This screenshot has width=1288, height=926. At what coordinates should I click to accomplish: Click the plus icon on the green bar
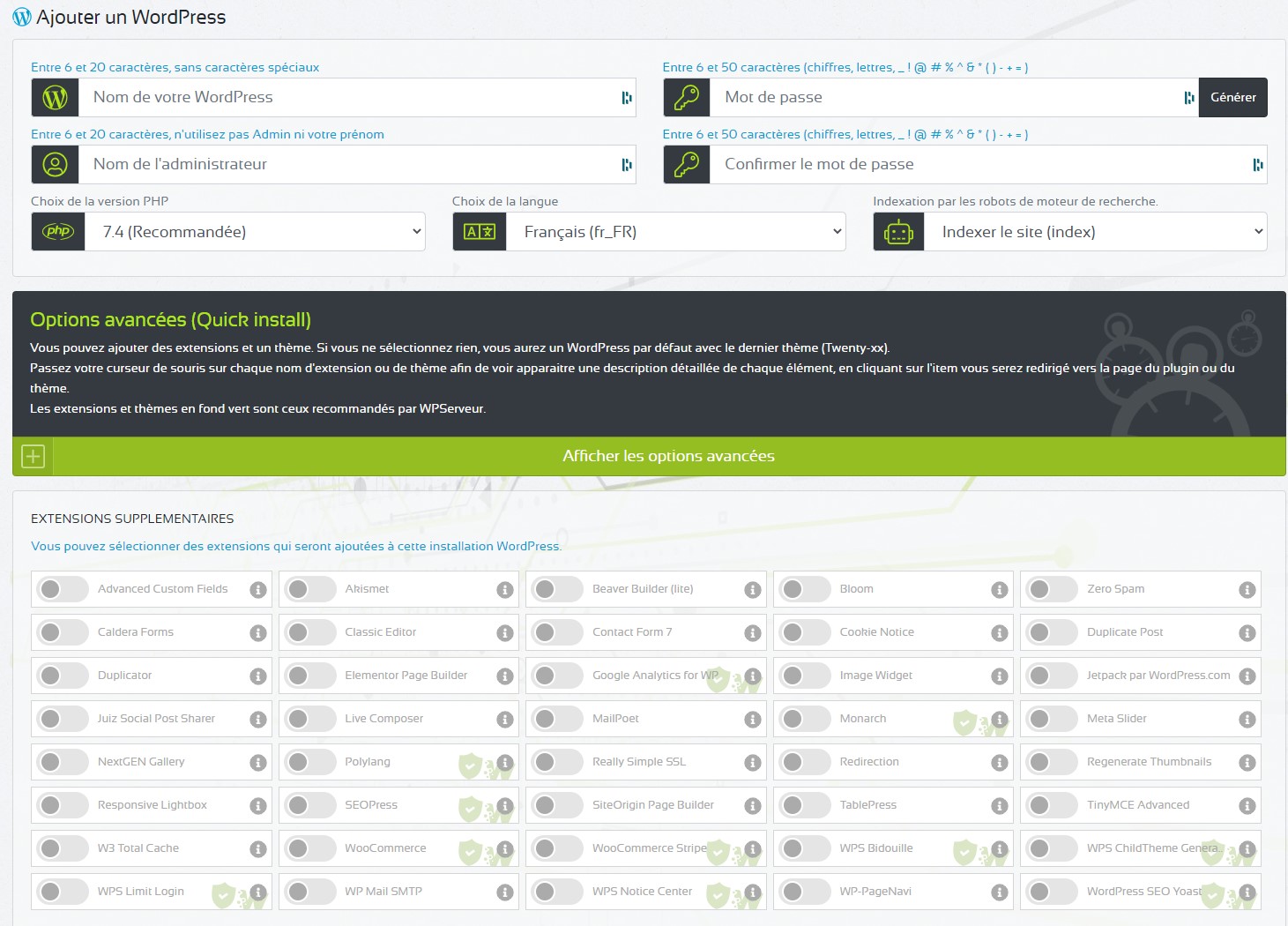tap(34, 456)
